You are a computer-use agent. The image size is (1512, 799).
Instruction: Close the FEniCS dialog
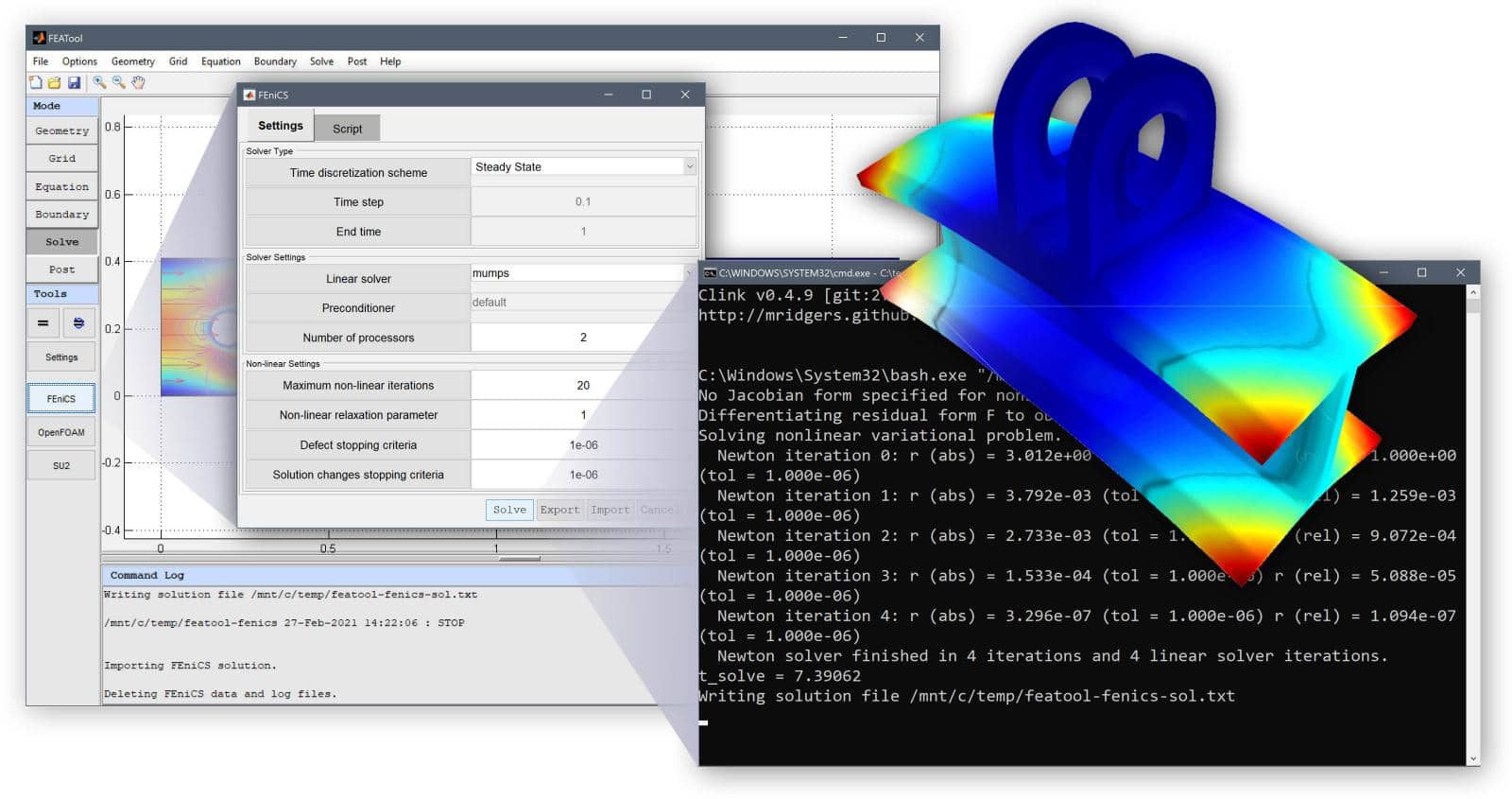pos(685,95)
